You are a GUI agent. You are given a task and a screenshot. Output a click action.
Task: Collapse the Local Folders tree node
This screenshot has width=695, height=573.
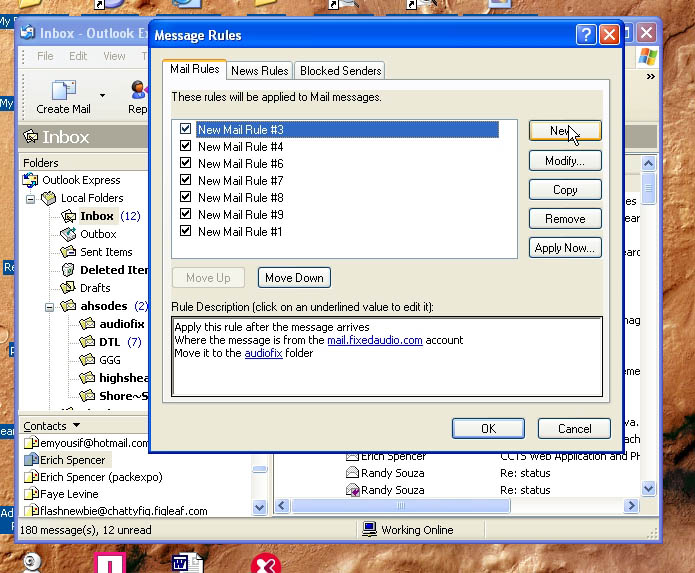tap(30, 199)
